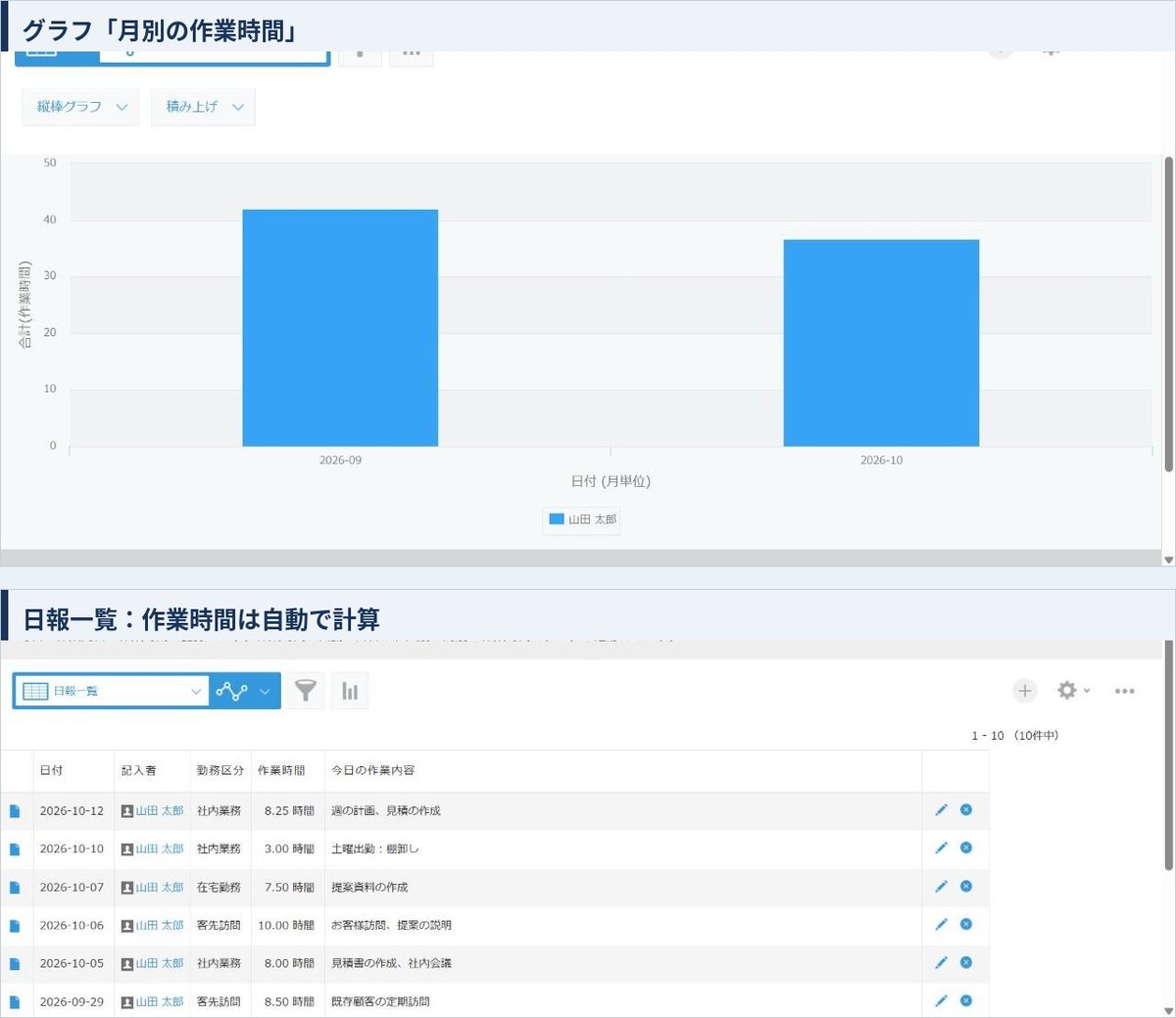Select the 3.00 時間 cell
1176x1018 pixels.
point(289,849)
